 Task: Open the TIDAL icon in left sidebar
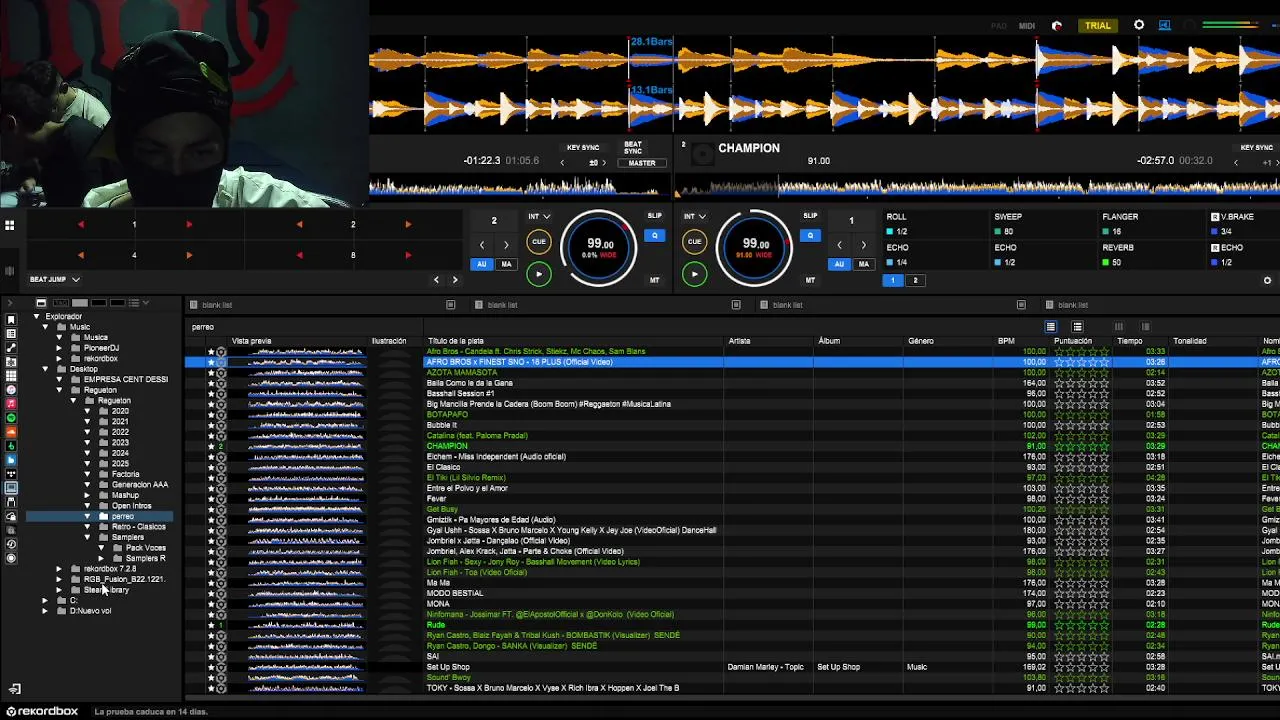click(x=11, y=474)
